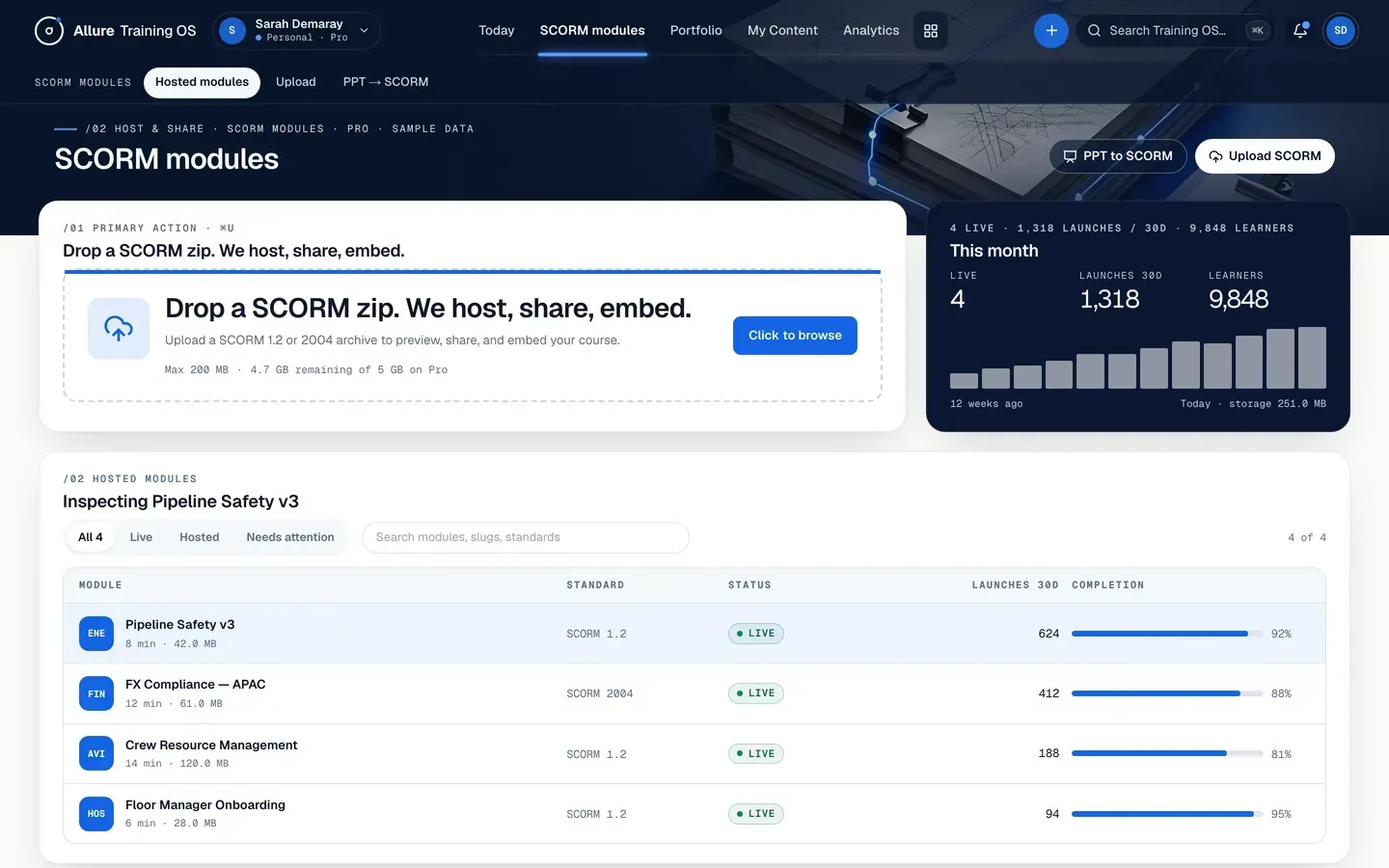Click the Standard column header
The image size is (1389, 868).
click(x=595, y=585)
